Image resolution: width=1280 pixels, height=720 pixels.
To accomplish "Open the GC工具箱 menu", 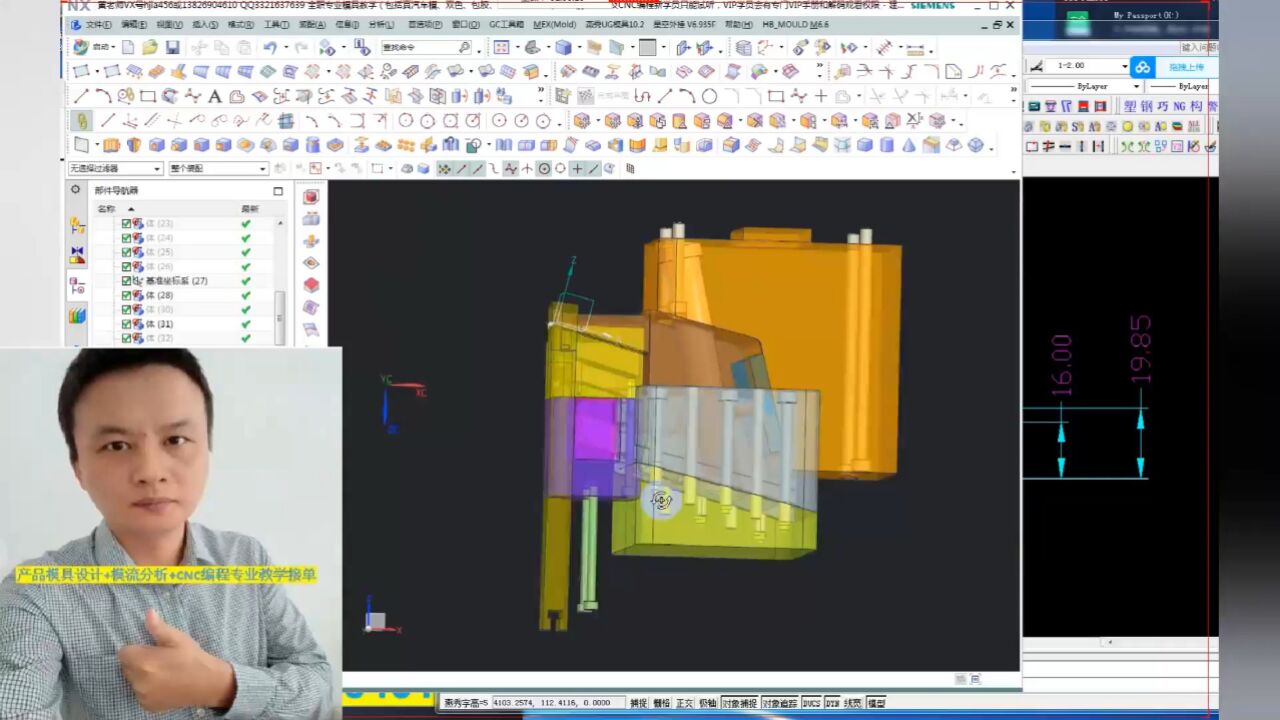I will pos(506,24).
